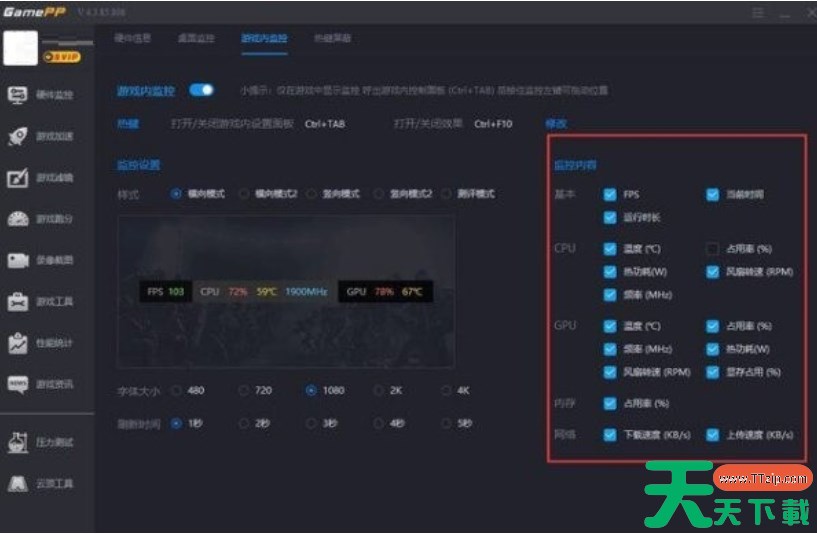Set font size to 4K
This screenshot has height=534, width=817.
tap(446, 390)
